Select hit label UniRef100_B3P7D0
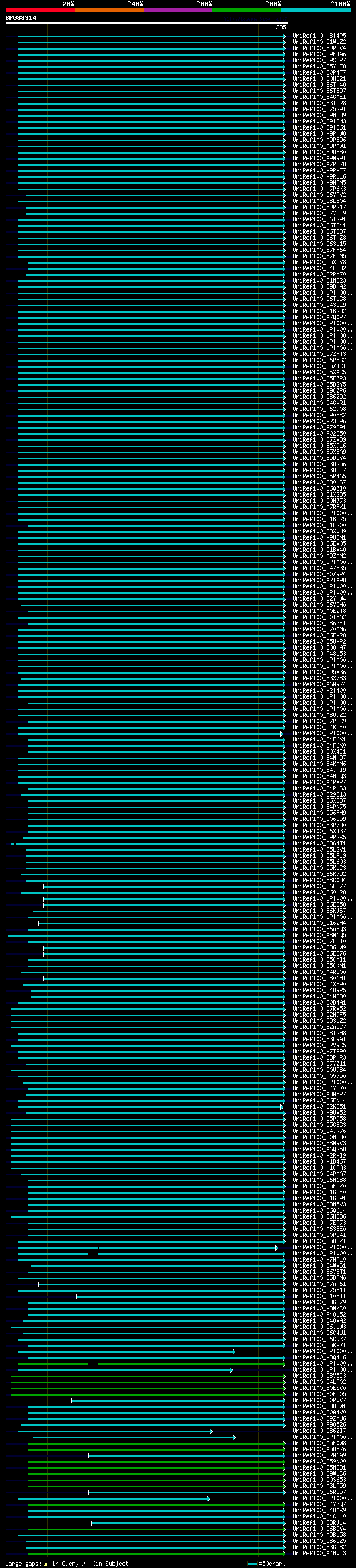Viewport: 356px width, 1568px height. click(319, 825)
